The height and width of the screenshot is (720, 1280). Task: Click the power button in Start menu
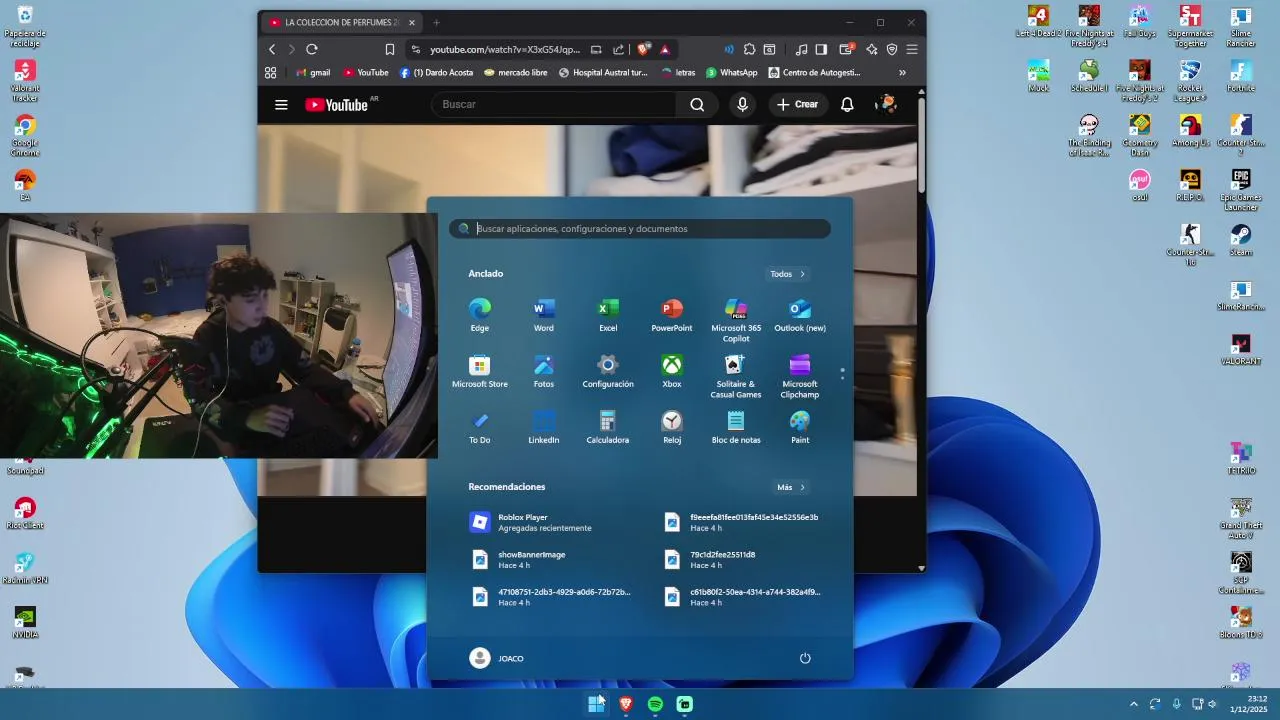pos(805,658)
